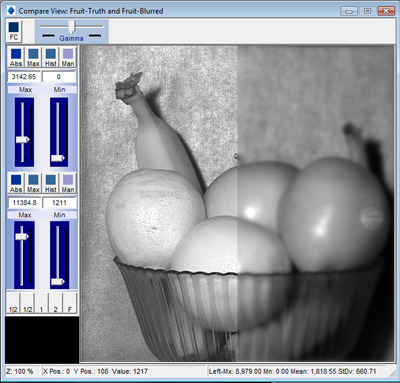Image resolution: width=400 pixels, height=383 pixels.
Task: Select Hist scaling in the lower button row
Action: [x=51, y=183]
